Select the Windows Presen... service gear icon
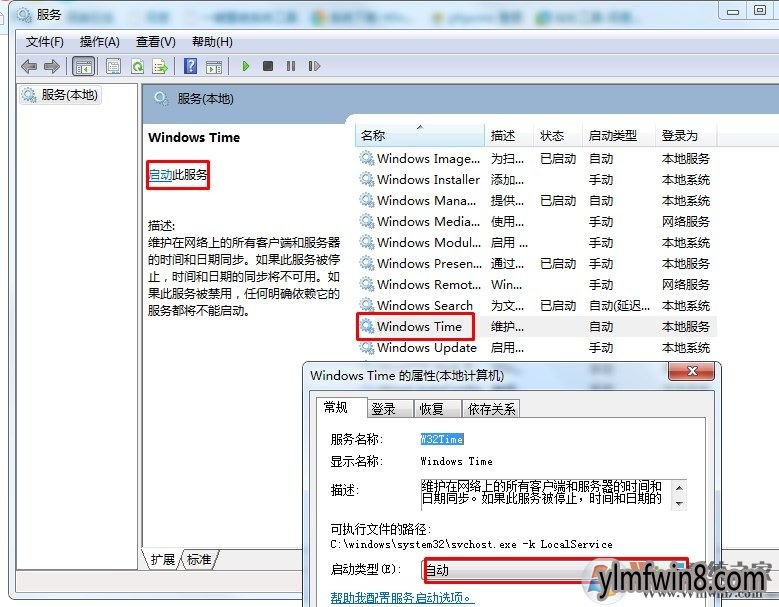Image resolution: width=779 pixels, height=607 pixels. 367,263
